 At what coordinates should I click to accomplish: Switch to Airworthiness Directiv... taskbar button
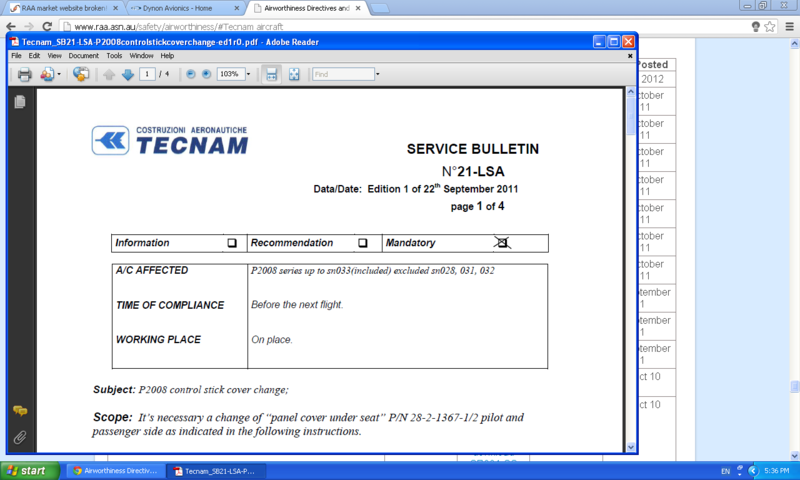tap(115, 471)
